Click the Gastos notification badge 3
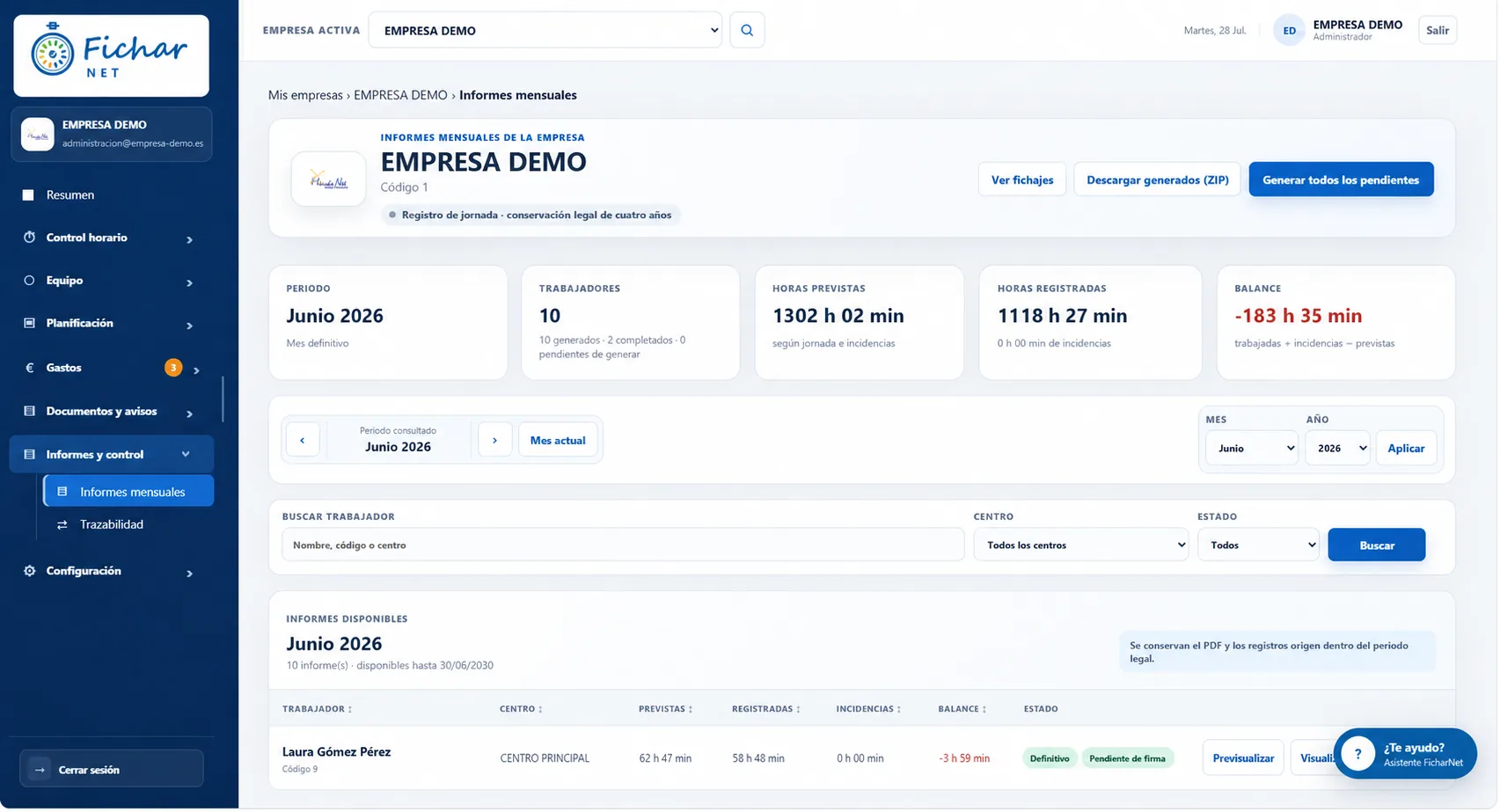The image size is (1500, 812). pyautogui.click(x=174, y=369)
